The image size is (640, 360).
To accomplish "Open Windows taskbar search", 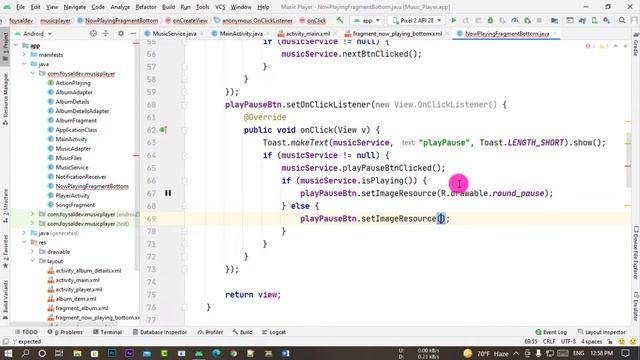I will tap(25, 353).
